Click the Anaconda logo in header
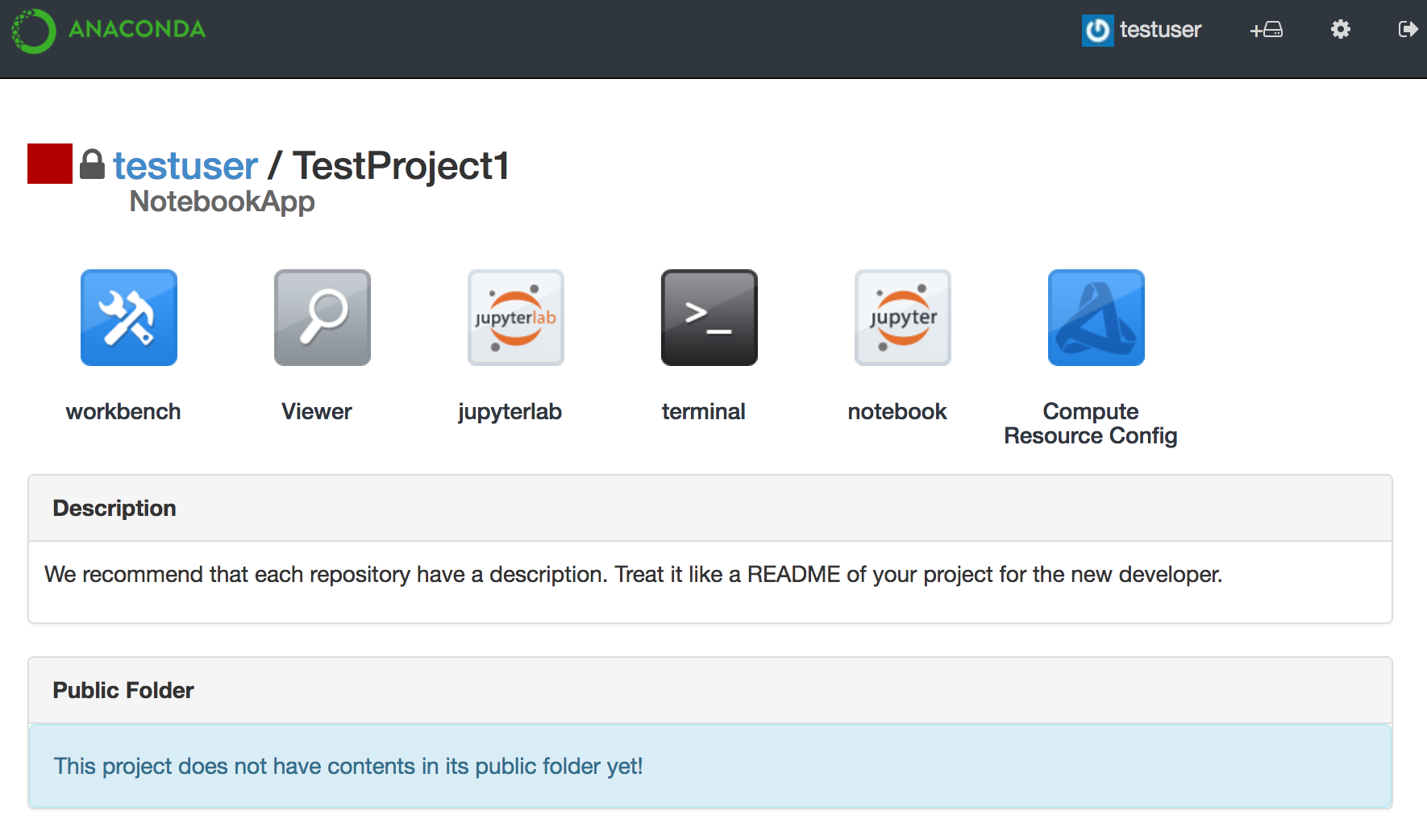This screenshot has height=840, width=1427. [109, 31]
